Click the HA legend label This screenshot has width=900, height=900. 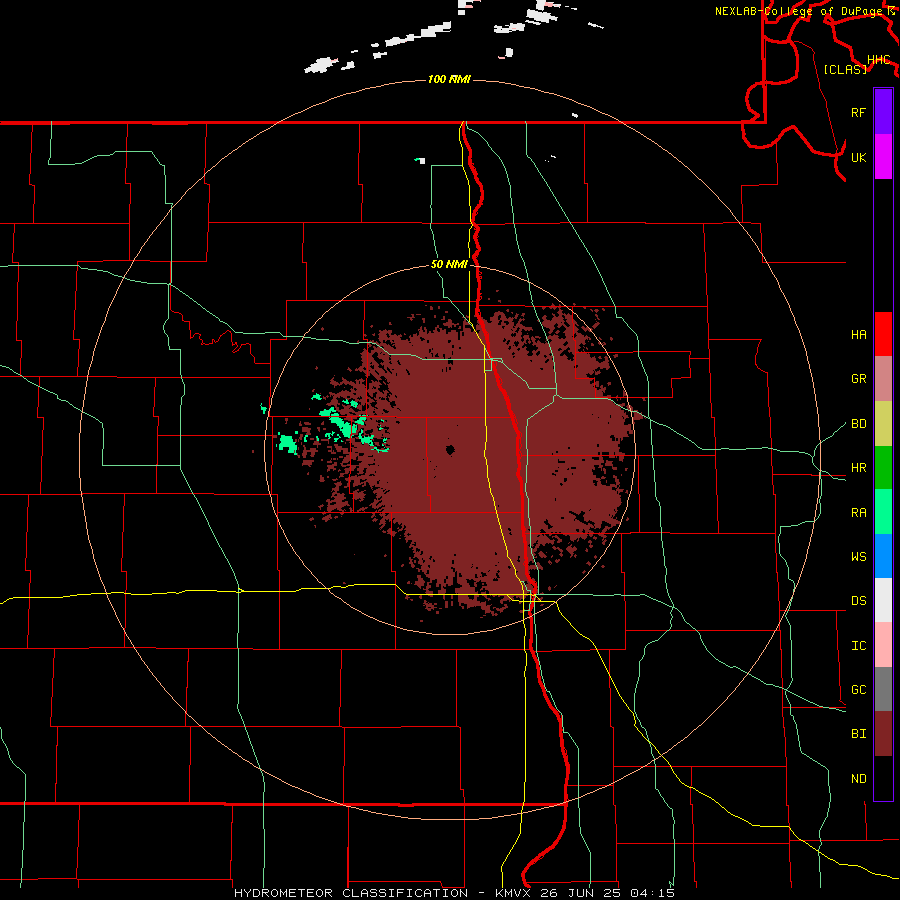(x=858, y=335)
